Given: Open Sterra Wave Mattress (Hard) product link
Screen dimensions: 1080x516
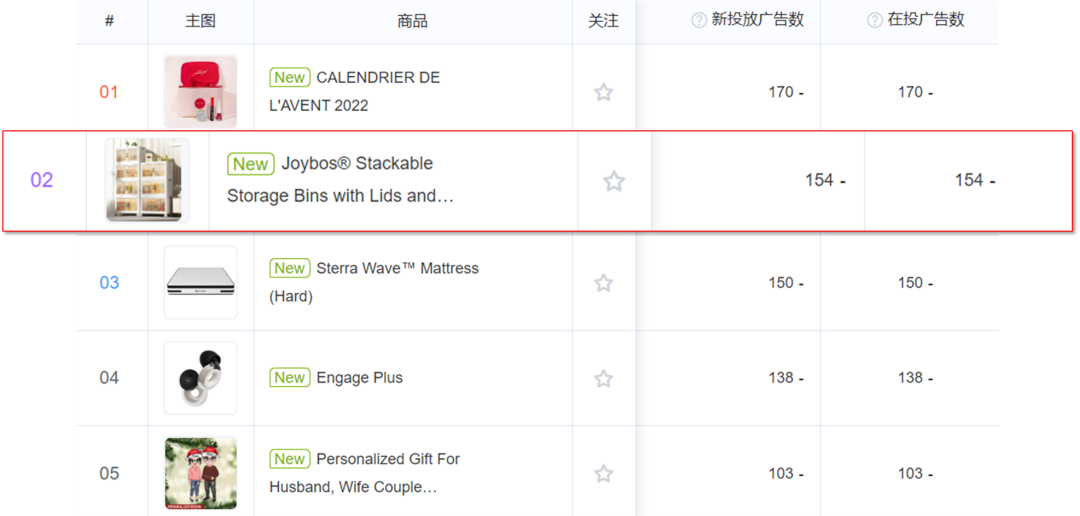Looking at the screenshot, I should click(x=374, y=282).
